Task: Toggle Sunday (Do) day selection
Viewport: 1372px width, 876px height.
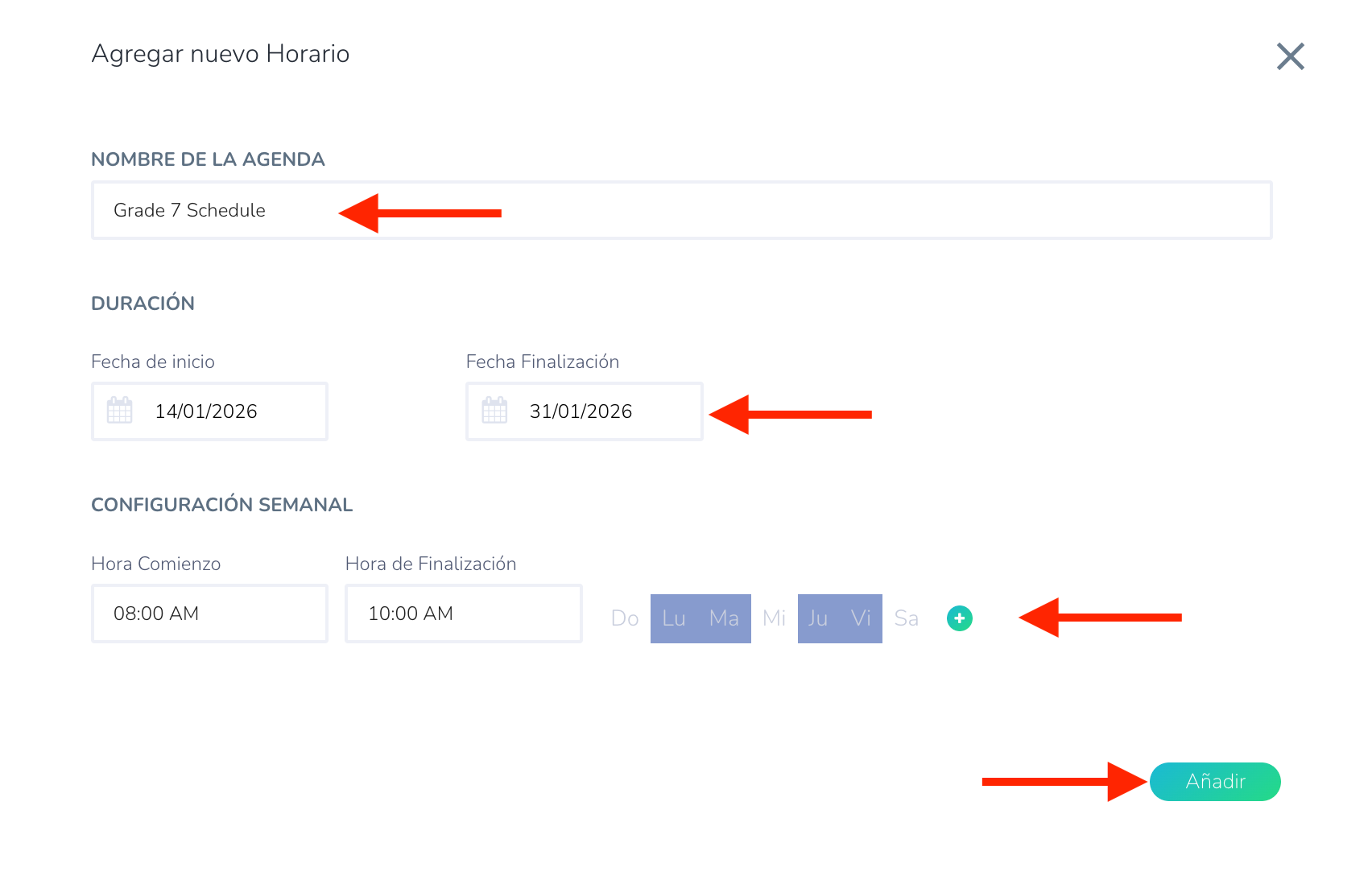Action: pos(625,618)
